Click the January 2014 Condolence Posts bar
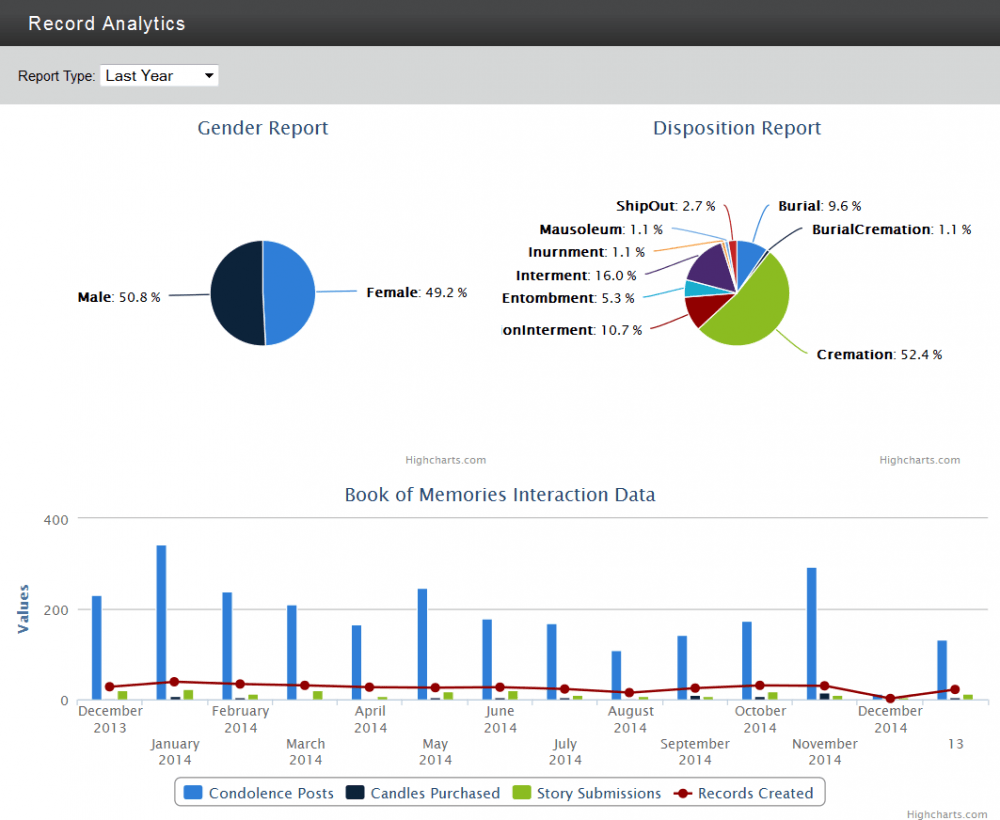 pyautogui.click(x=161, y=622)
